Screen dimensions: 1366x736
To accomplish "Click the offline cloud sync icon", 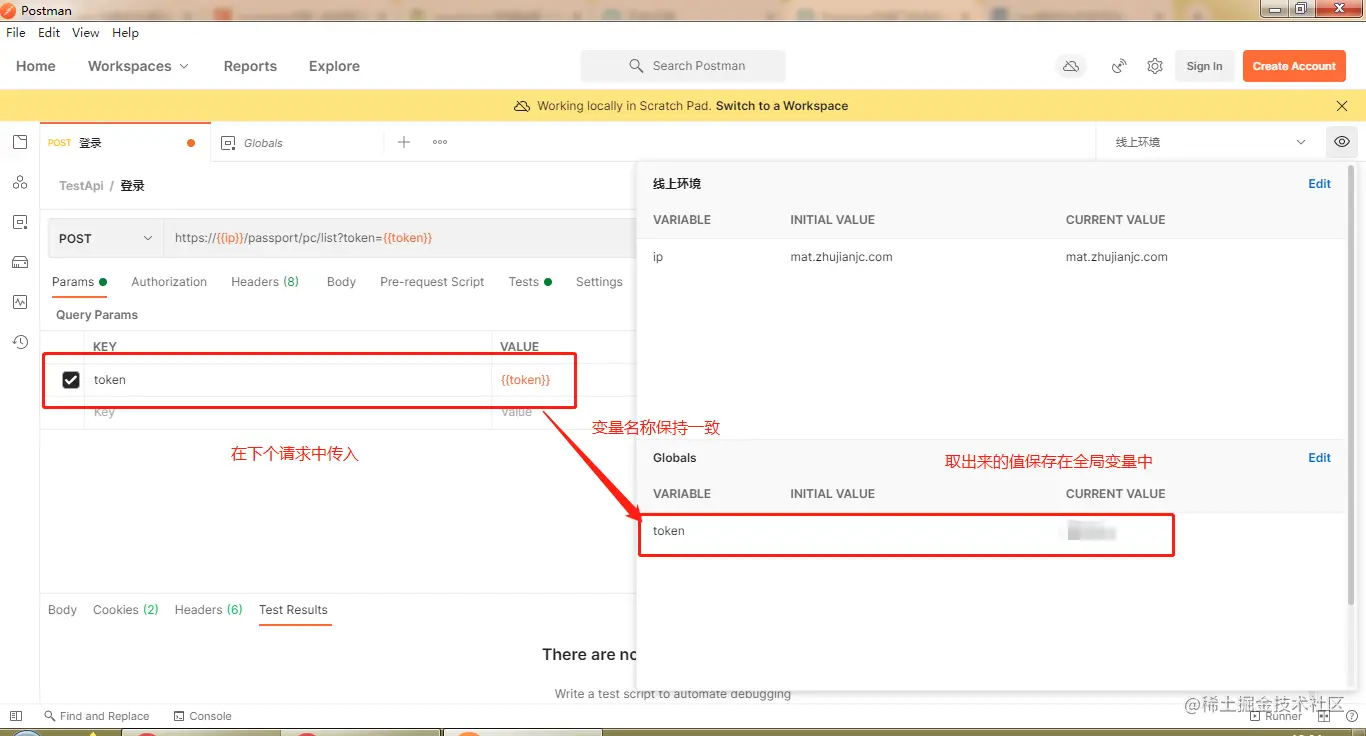I will coord(1071,66).
